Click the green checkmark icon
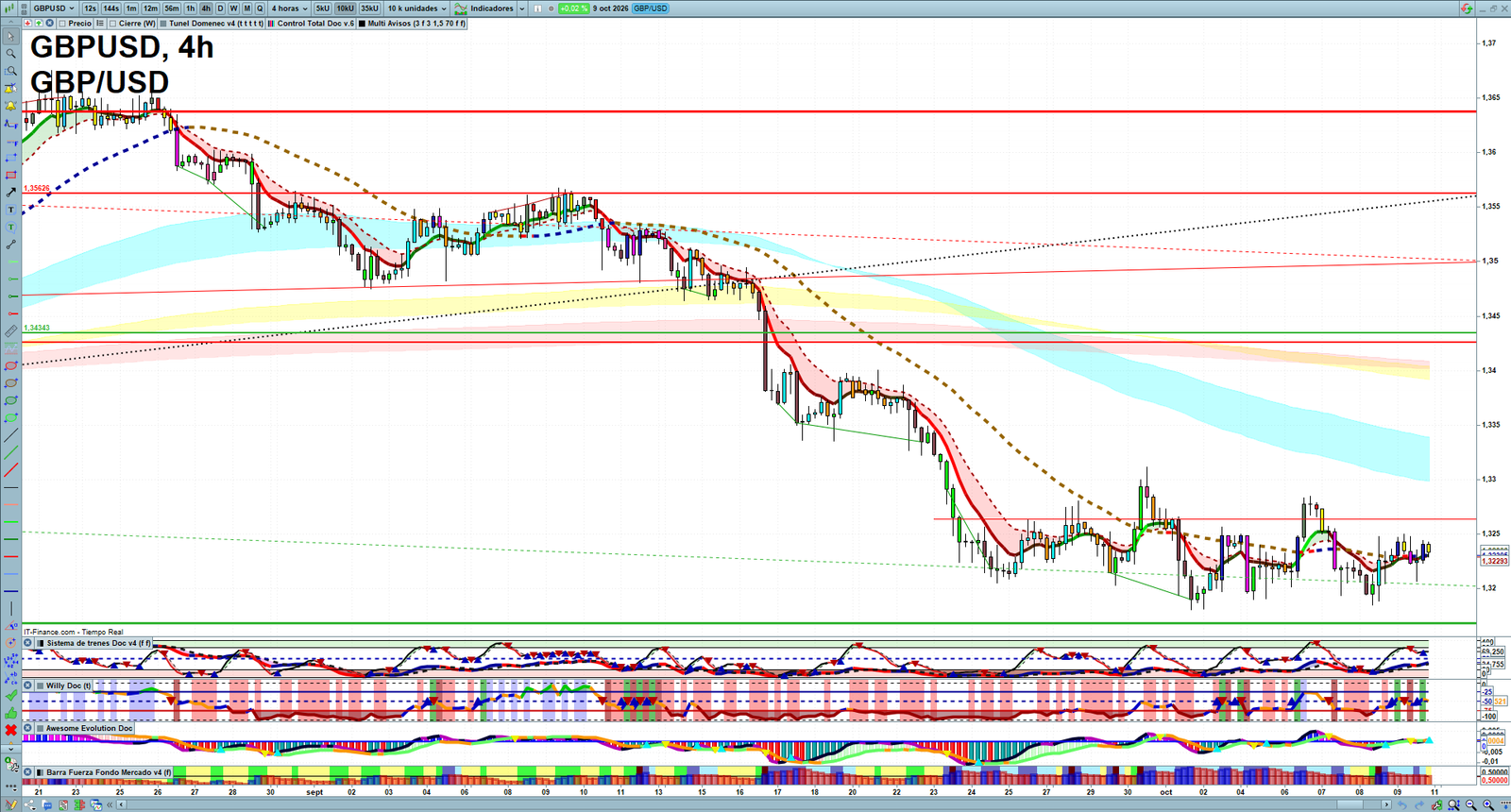The height and width of the screenshot is (812, 1511). 10,696
